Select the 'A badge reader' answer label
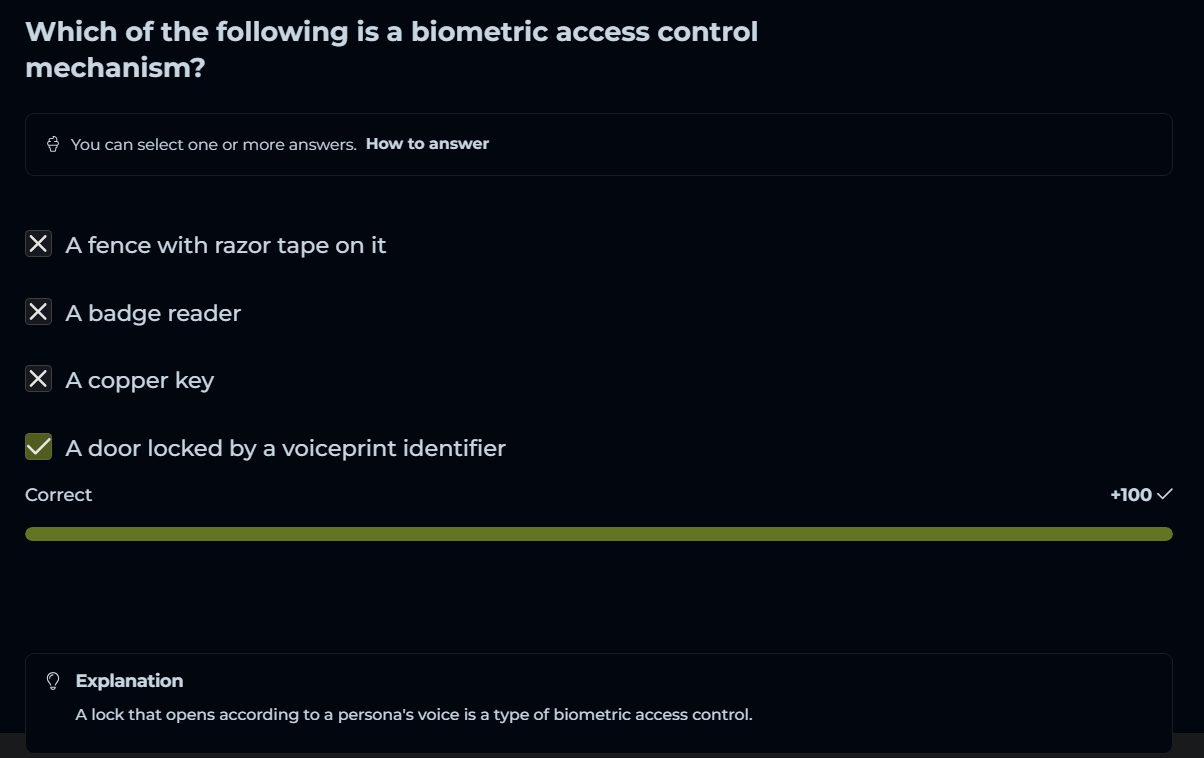The height and width of the screenshot is (758, 1204). pos(153,313)
